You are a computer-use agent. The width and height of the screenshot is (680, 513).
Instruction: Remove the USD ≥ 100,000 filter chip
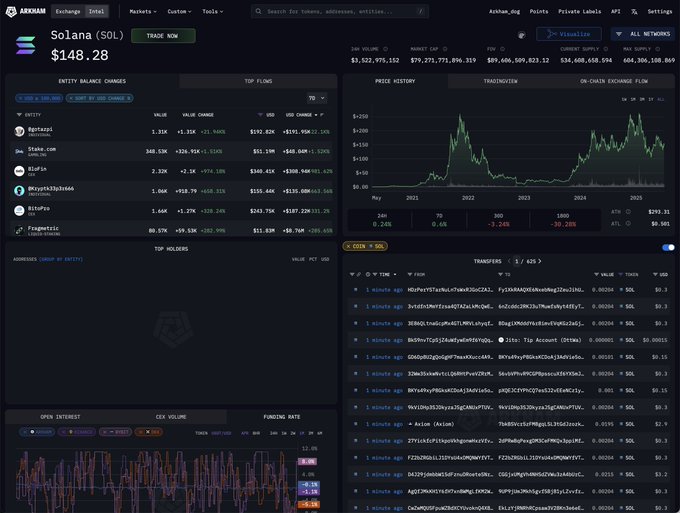point(20,98)
